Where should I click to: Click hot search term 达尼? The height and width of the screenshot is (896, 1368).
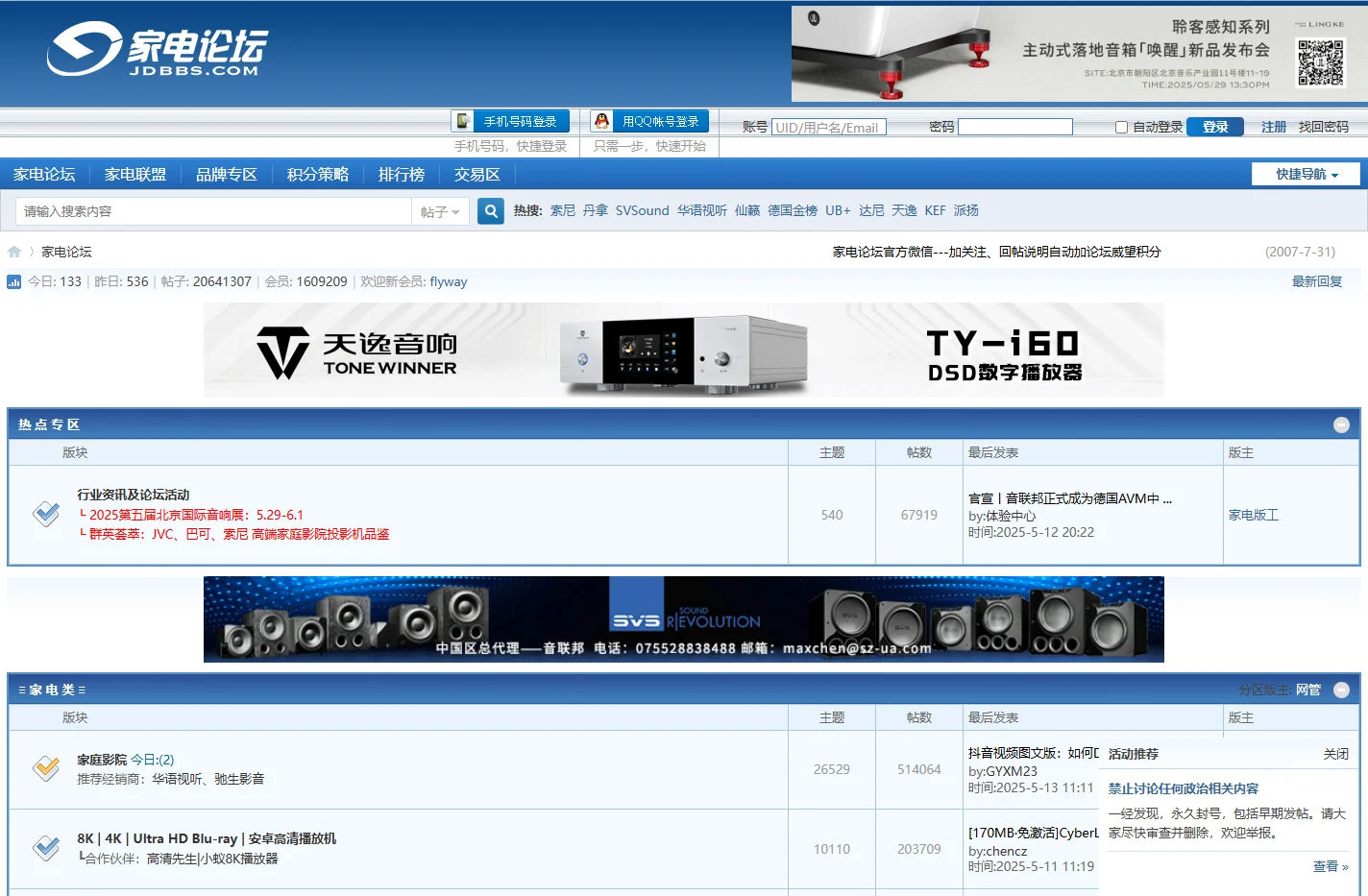(871, 210)
